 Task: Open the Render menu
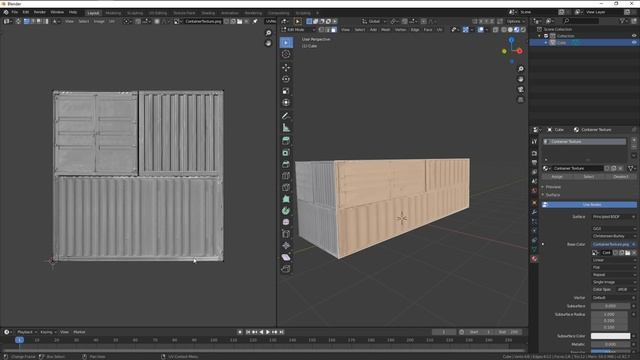(40, 12)
